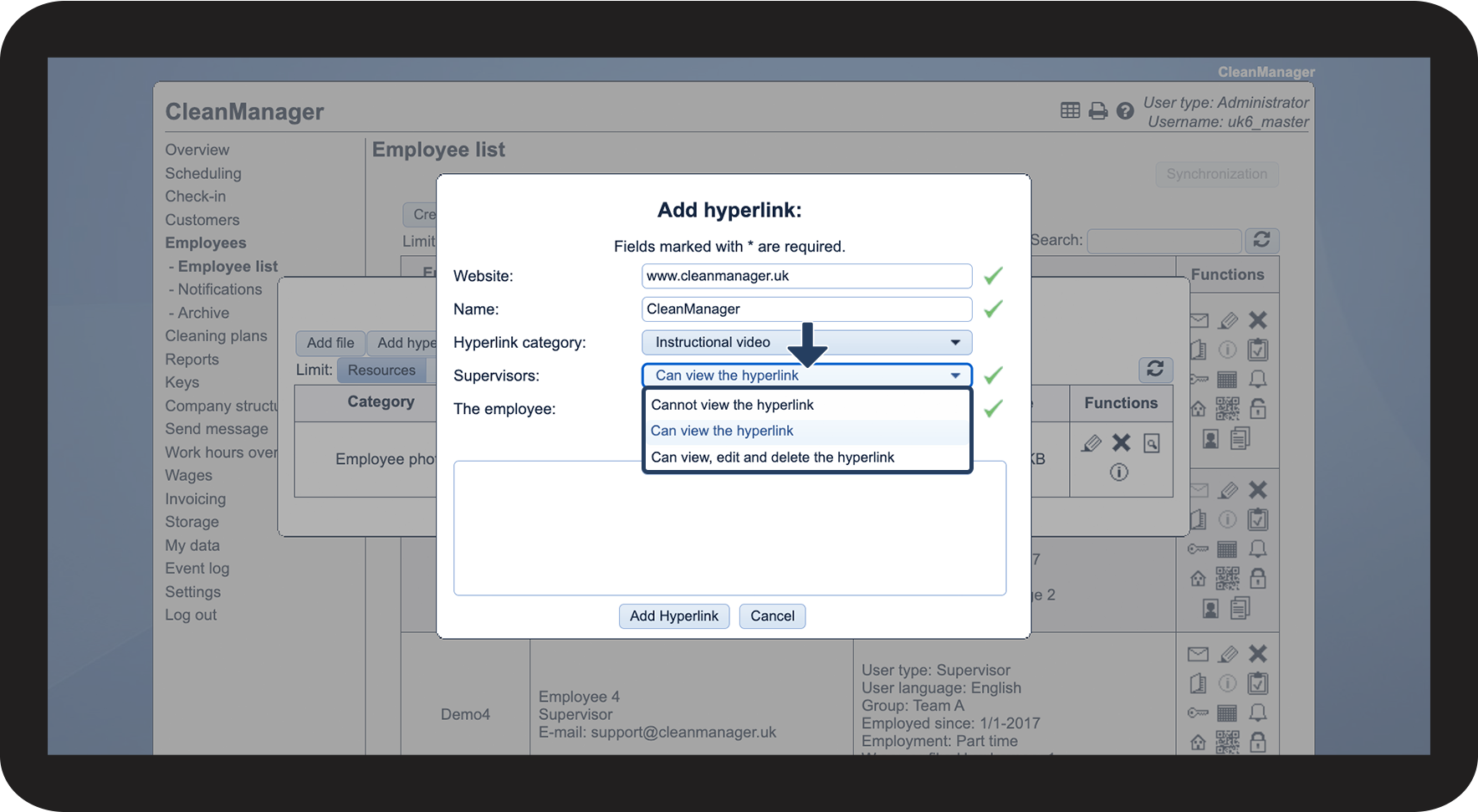
Task: Open the Hyperlink category dropdown
Action: pyautogui.click(x=806, y=342)
